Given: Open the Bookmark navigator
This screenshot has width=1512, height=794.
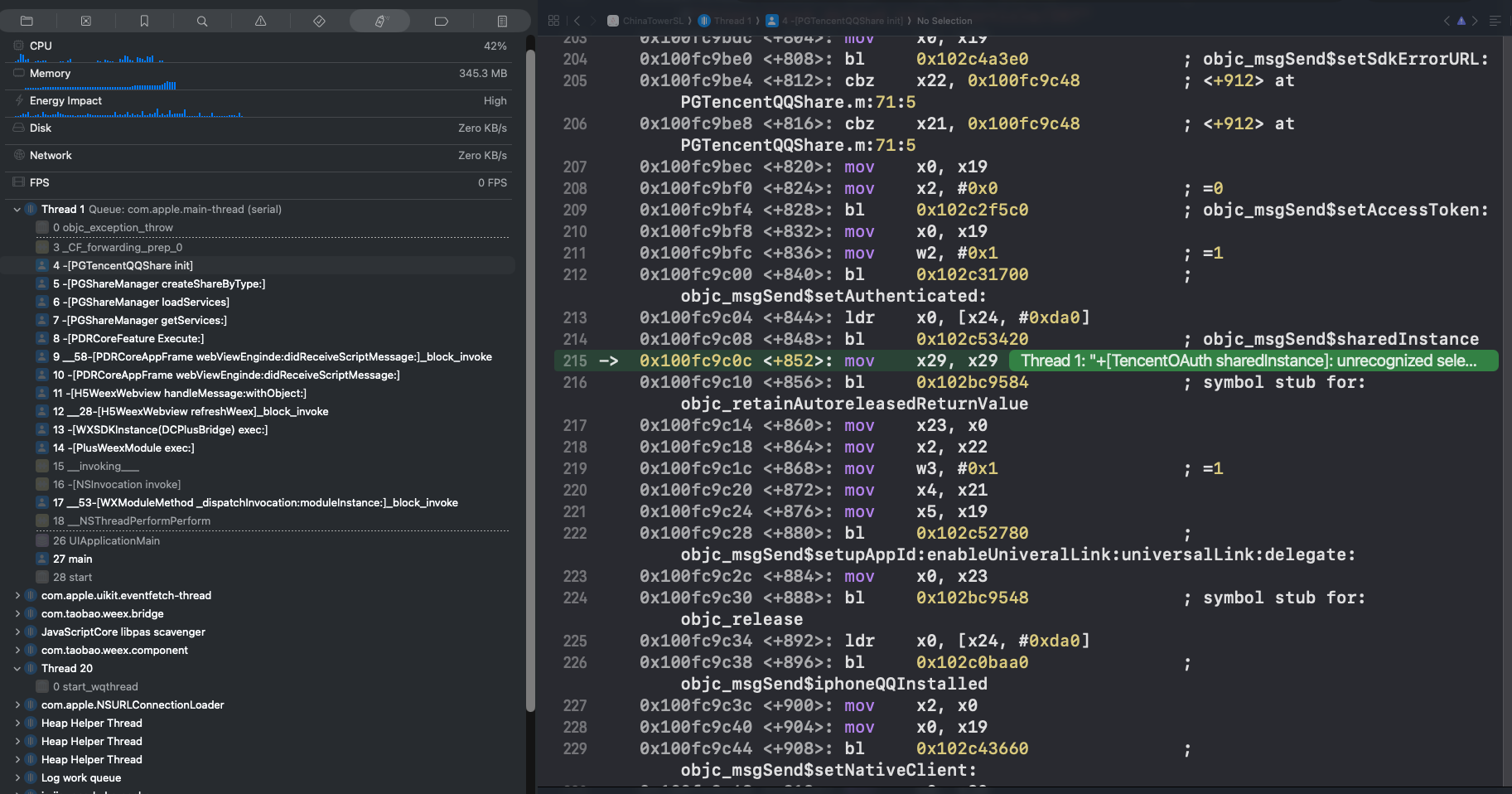Looking at the screenshot, I should click(144, 21).
